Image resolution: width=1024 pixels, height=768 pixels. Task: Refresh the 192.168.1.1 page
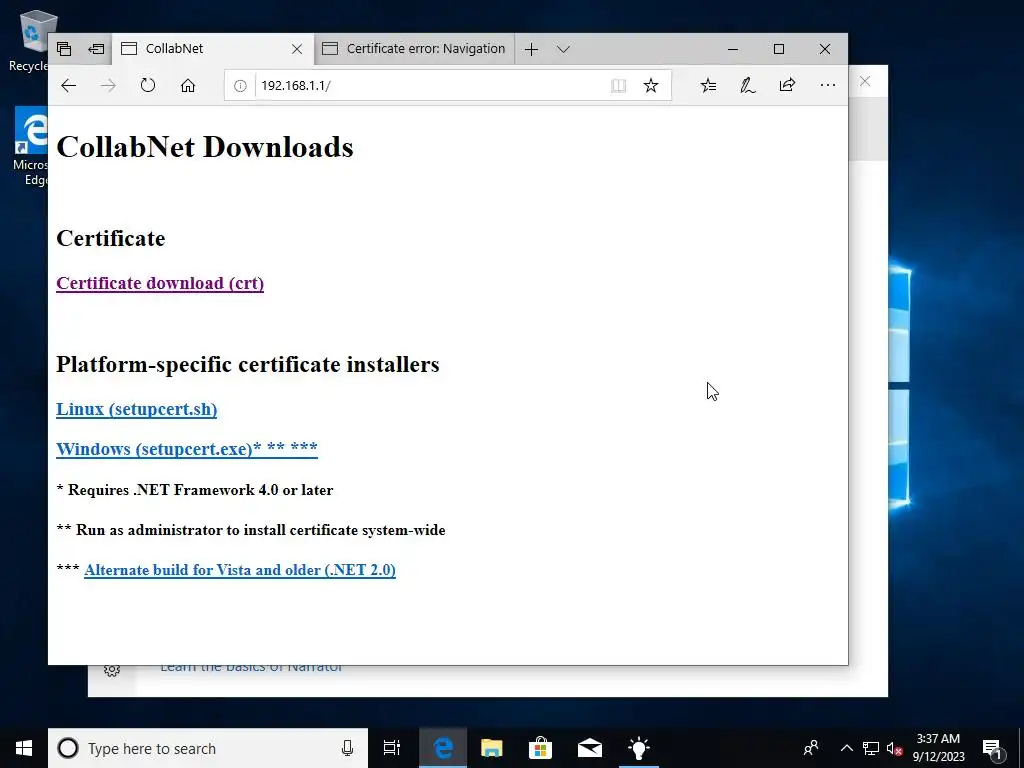coord(148,86)
